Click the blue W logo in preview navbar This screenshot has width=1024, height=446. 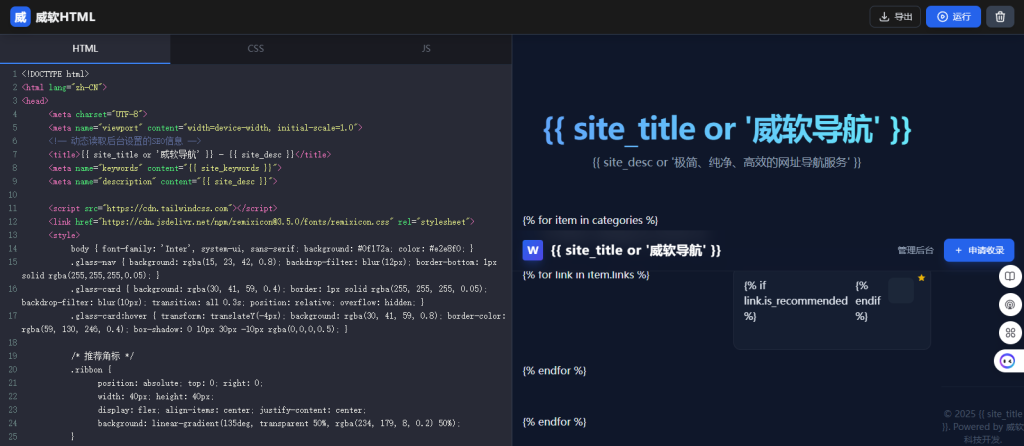coord(533,250)
